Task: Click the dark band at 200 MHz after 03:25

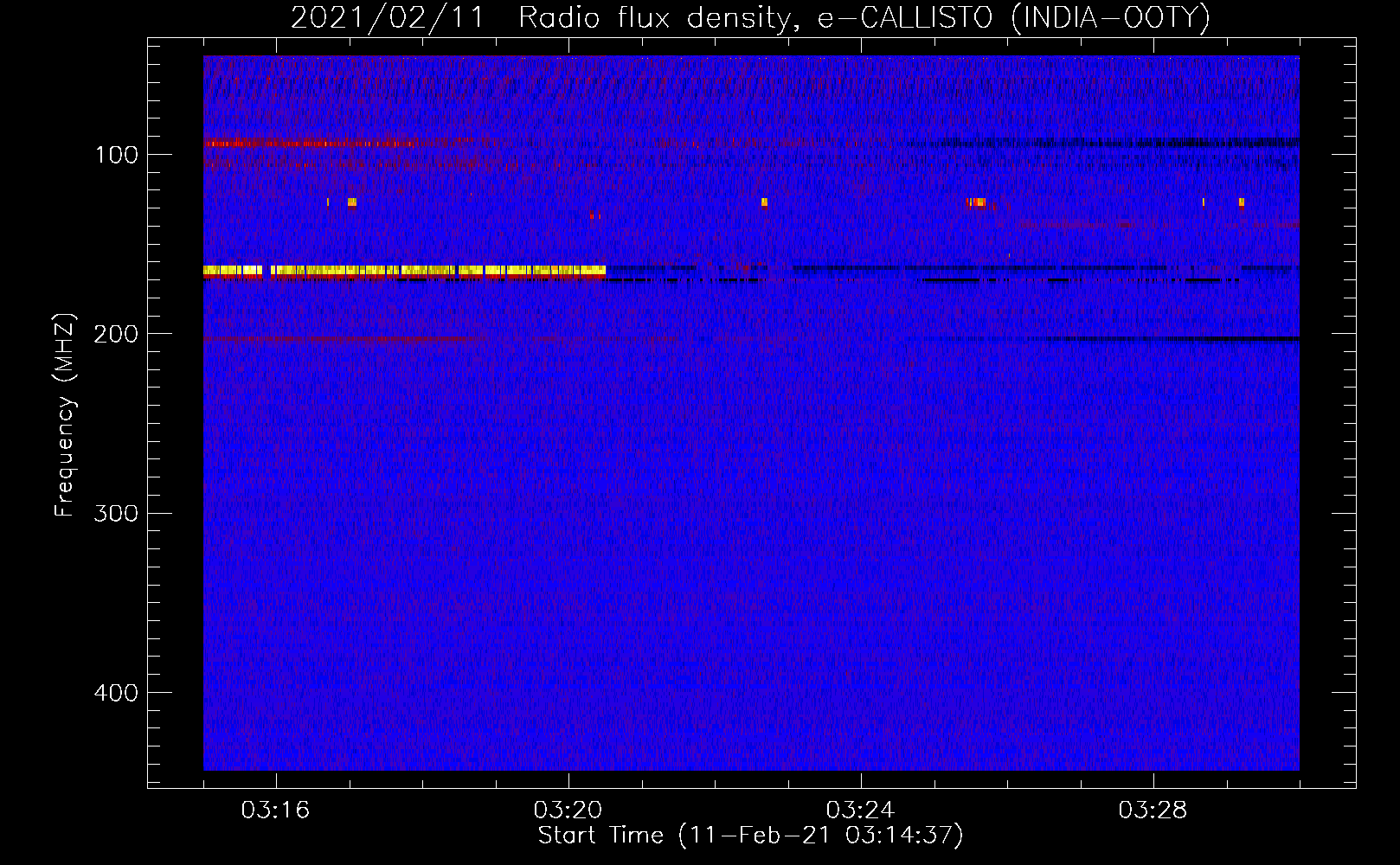Action: [x=1110, y=339]
